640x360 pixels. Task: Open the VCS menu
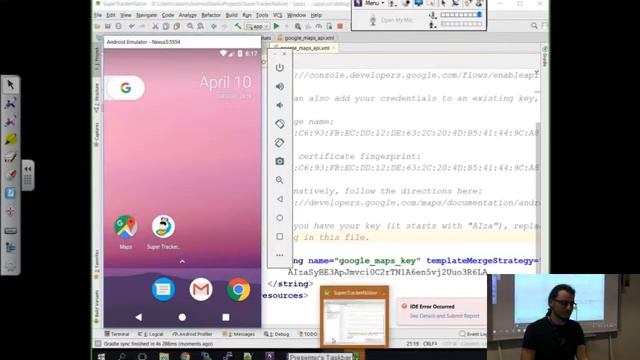pos(278,15)
